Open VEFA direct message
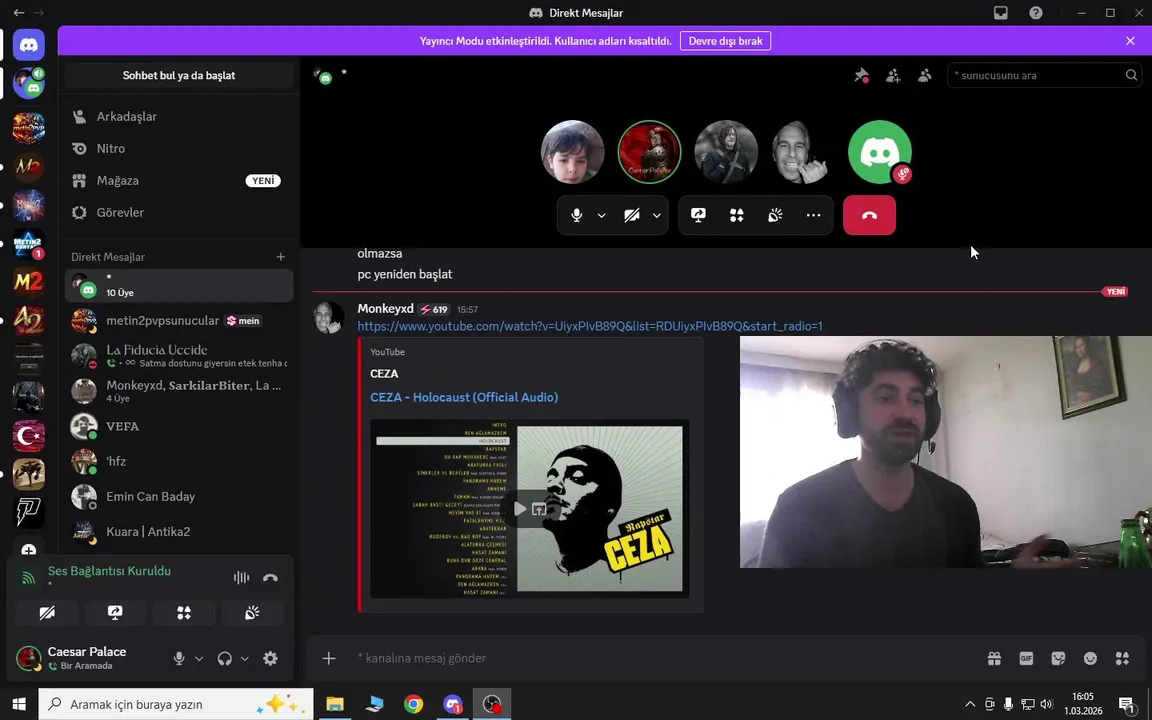The height and width of the screenshot is (720, 1152). coord(179,426)
